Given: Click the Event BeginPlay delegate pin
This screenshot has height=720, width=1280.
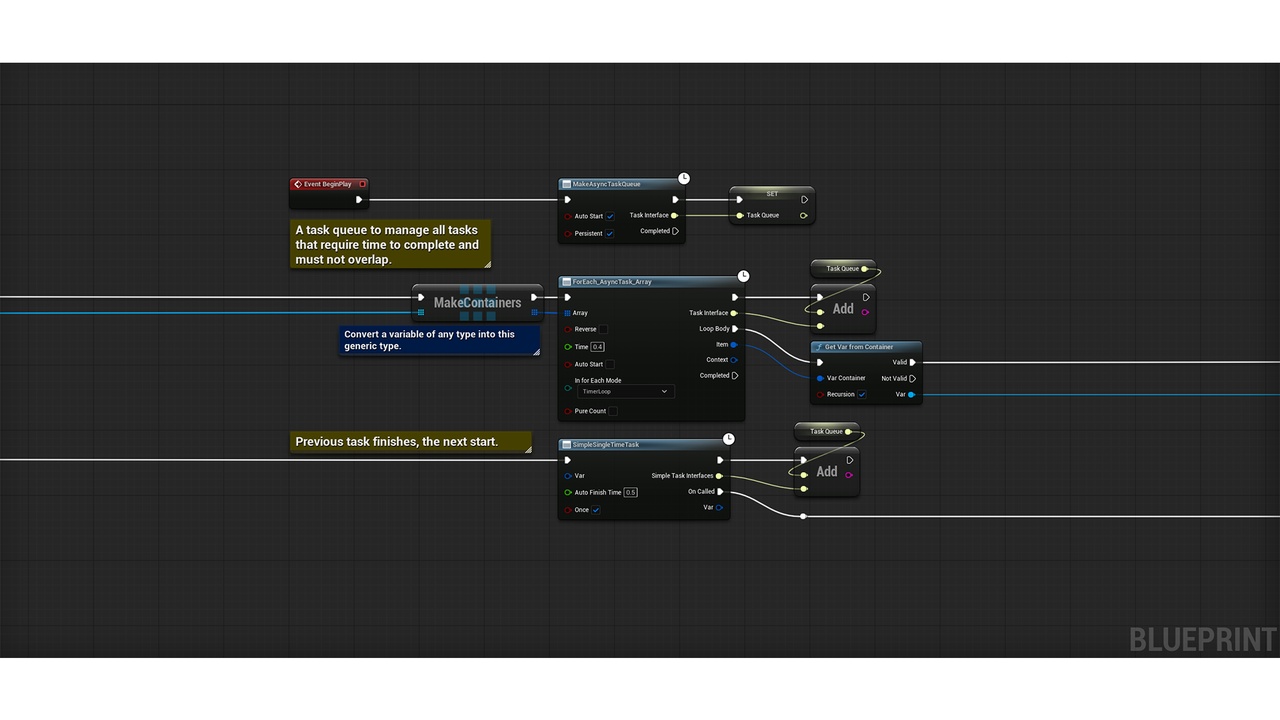Looking at the screenshot, I should (x=362, y=184).
